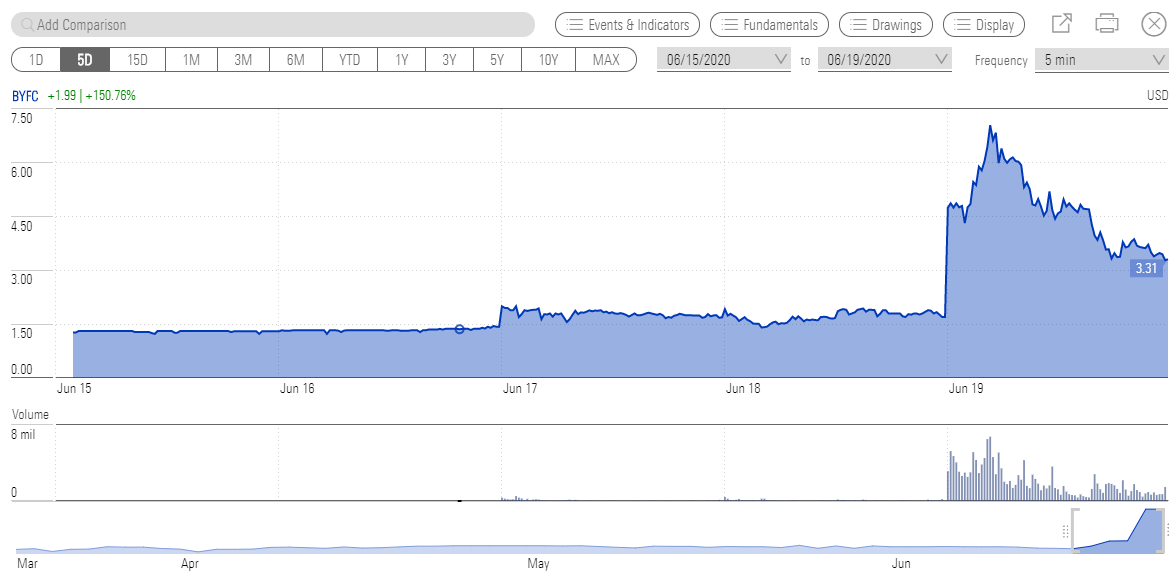Switch to the 1M time range

[190, 60]
